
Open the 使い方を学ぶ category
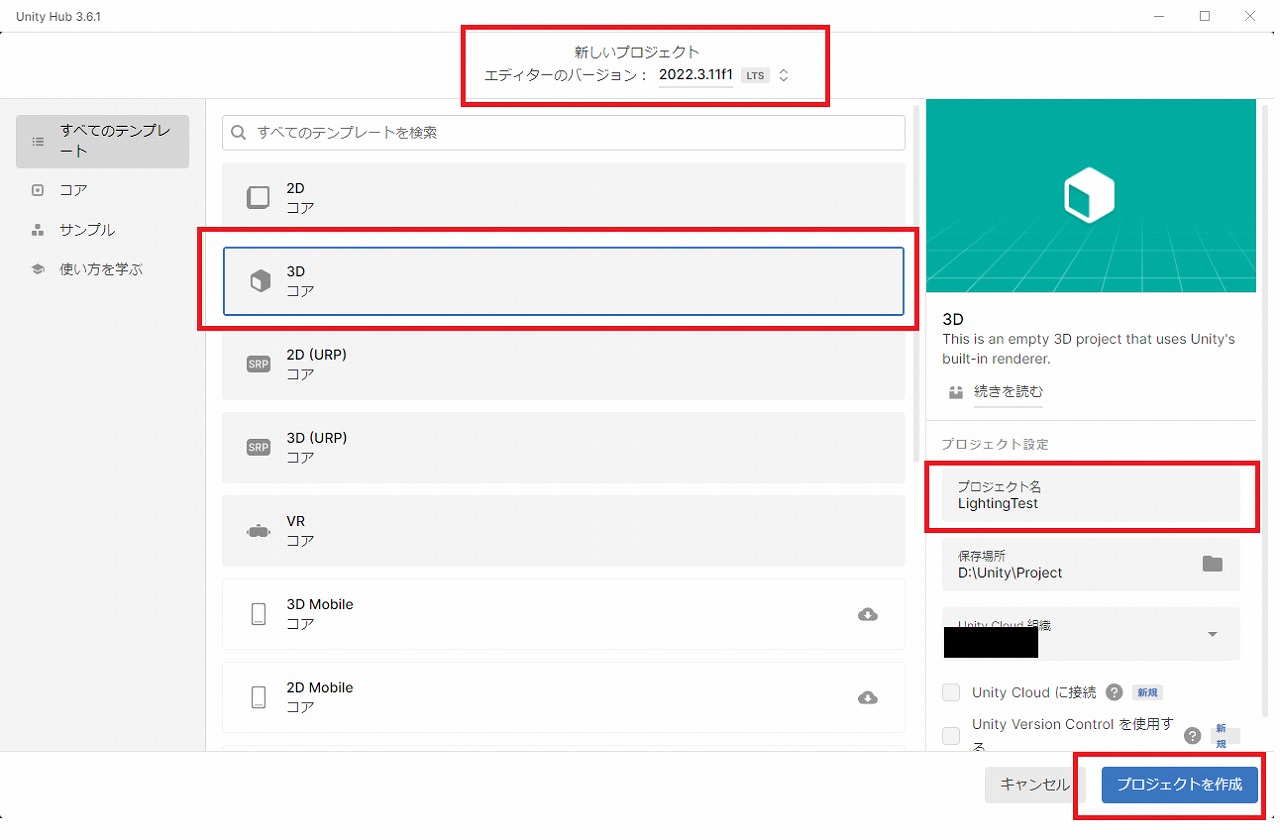tap(102, 269)
